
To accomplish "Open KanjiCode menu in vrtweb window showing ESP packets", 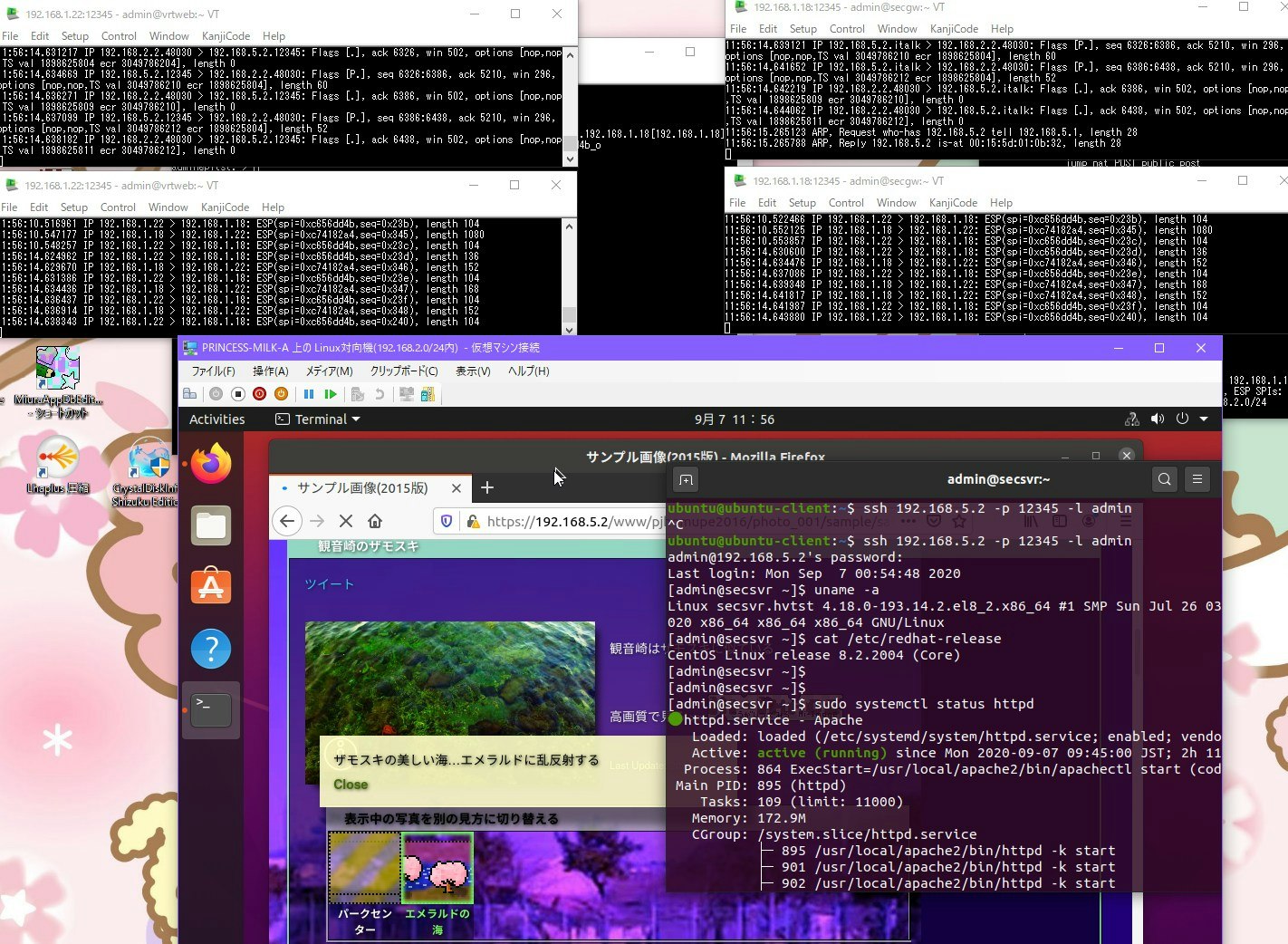I will (226, 207).
